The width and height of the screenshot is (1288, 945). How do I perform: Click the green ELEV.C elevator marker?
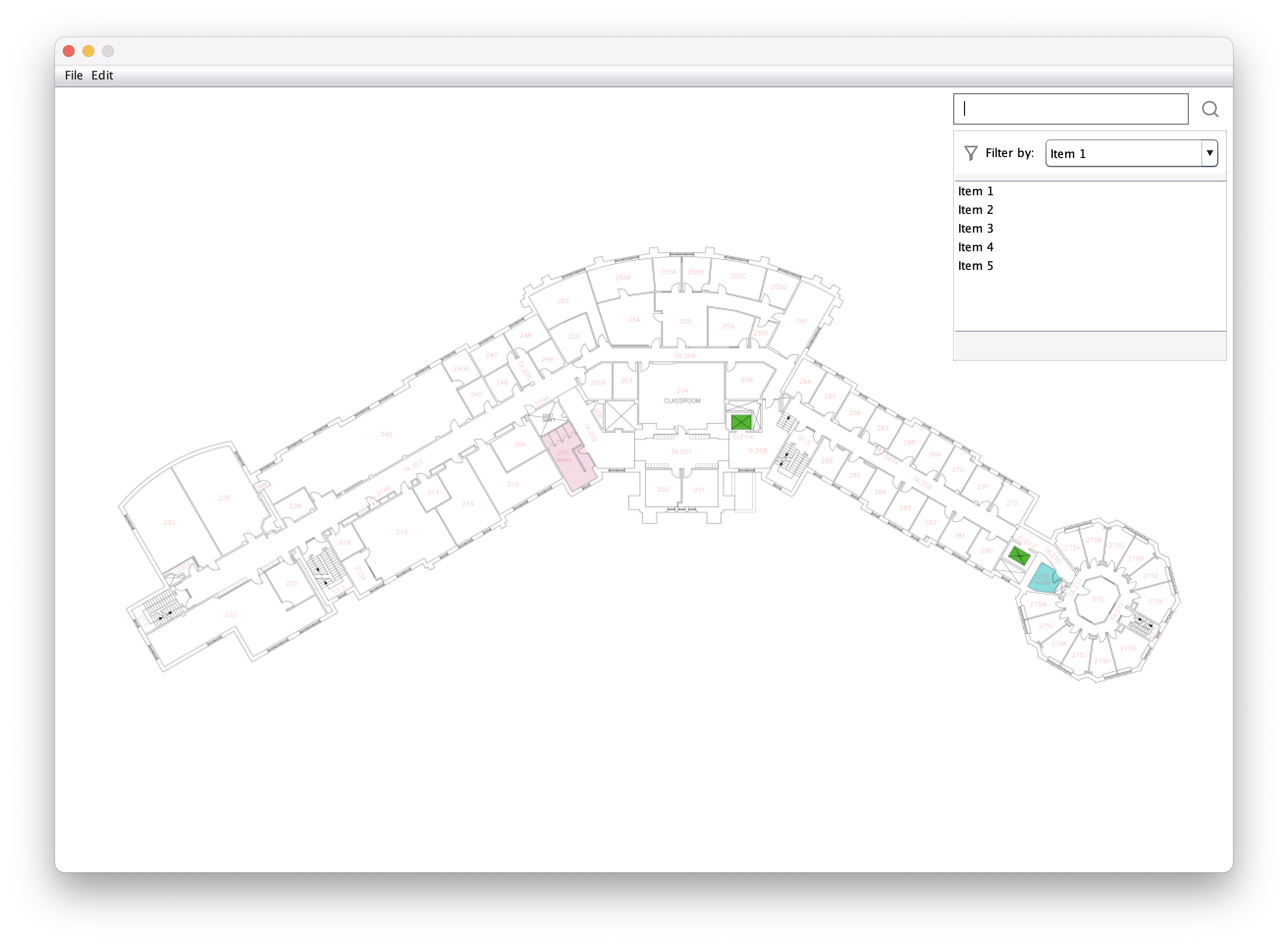point(1019,555)
